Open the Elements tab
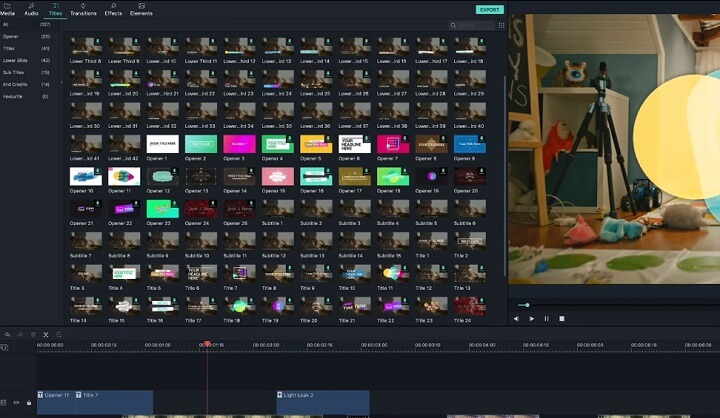 tap(141, 10)
